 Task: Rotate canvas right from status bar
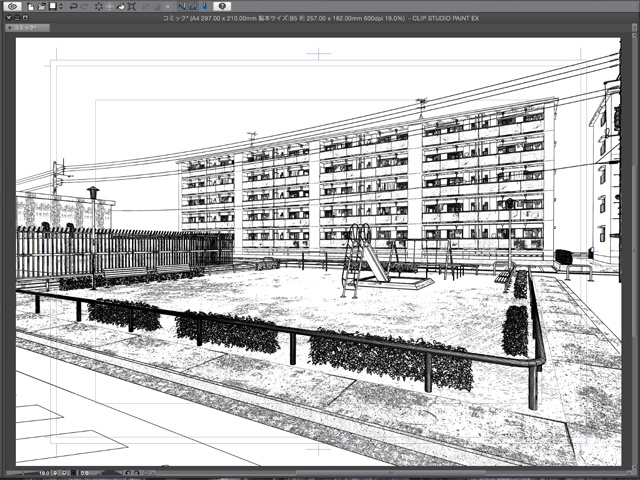tap(137, 473)
